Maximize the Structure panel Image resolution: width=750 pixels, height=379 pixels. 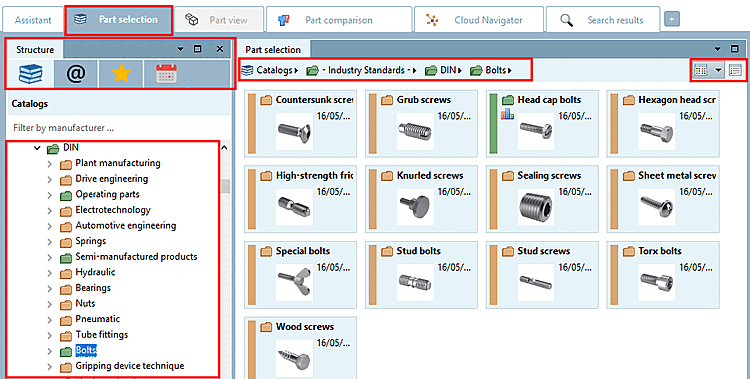point(198,49)
